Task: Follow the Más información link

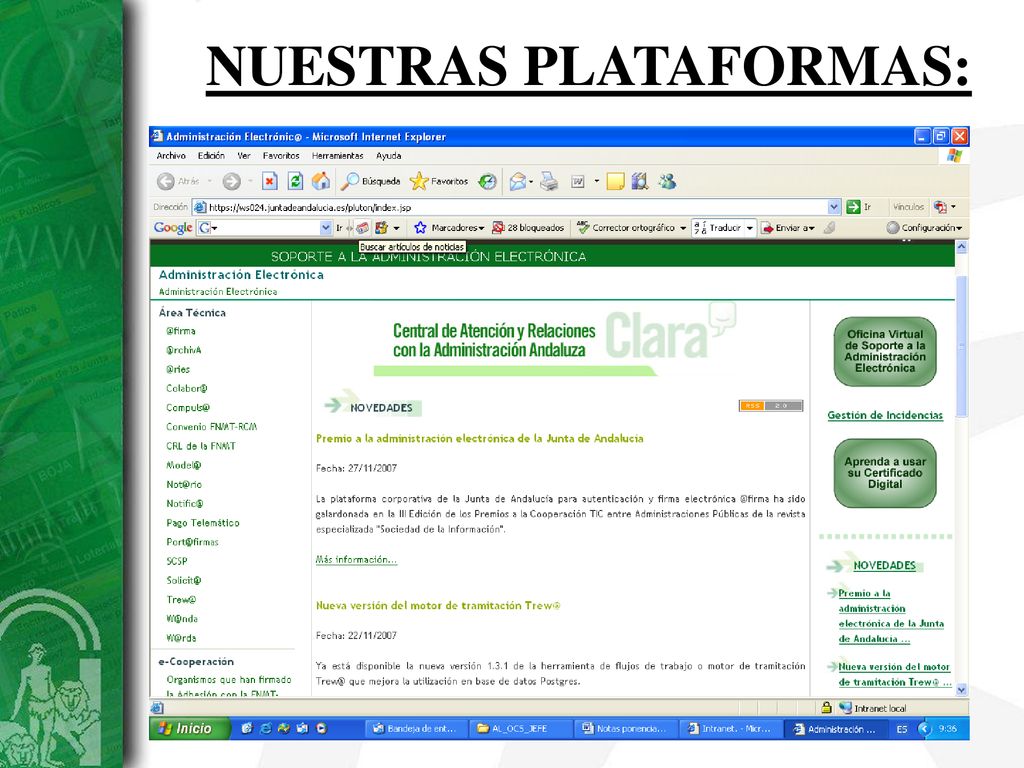Action: (356, 559)
